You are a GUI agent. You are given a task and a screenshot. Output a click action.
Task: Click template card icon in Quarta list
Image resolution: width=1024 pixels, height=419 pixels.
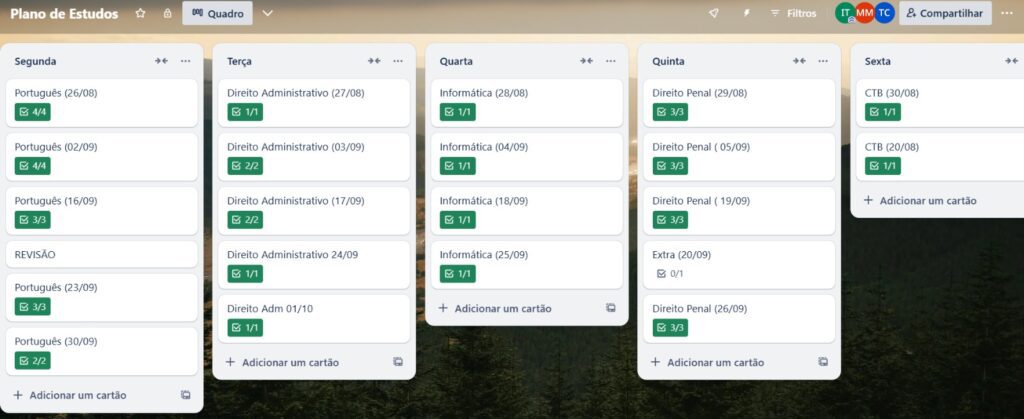pyautogui.click(x=610, y=308)
